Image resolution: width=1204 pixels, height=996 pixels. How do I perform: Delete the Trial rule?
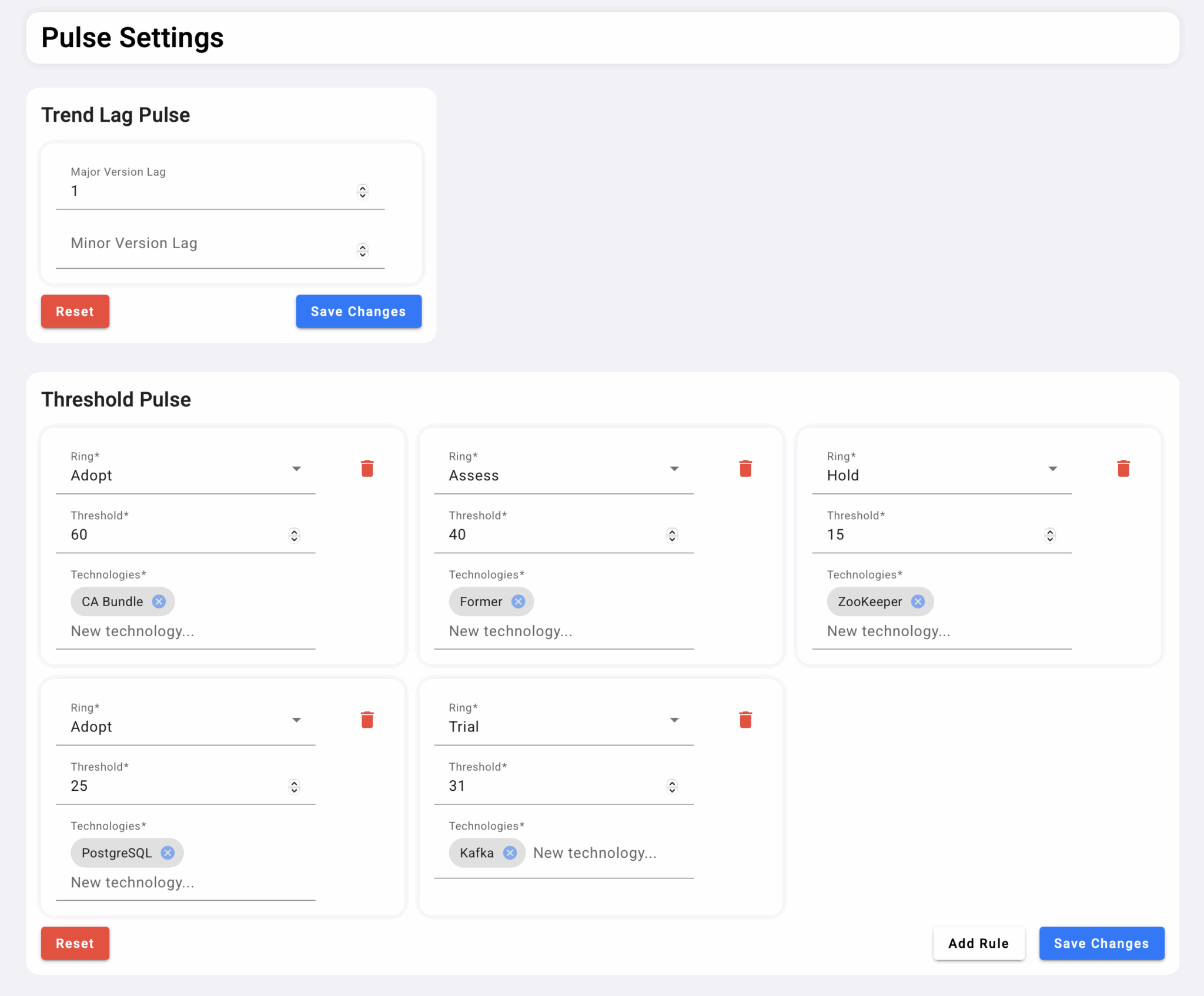[745, 720]
